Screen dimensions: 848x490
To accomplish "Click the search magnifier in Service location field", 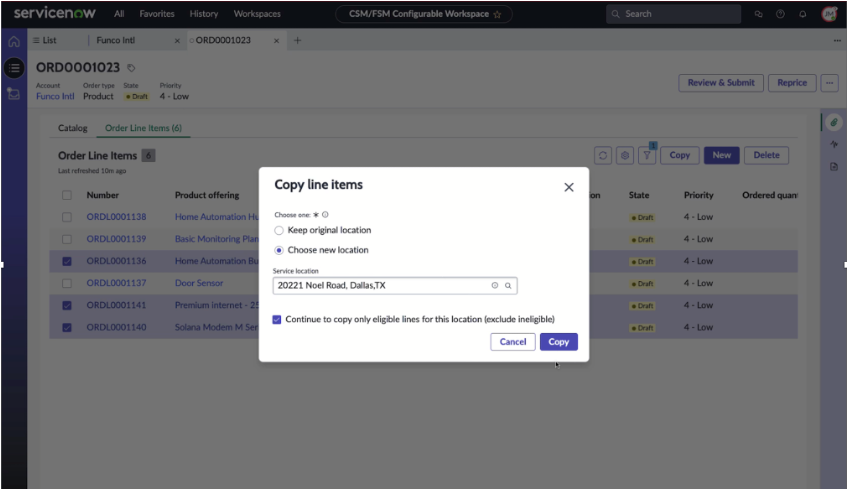I will pyautogui.click(x=508, y=286).
